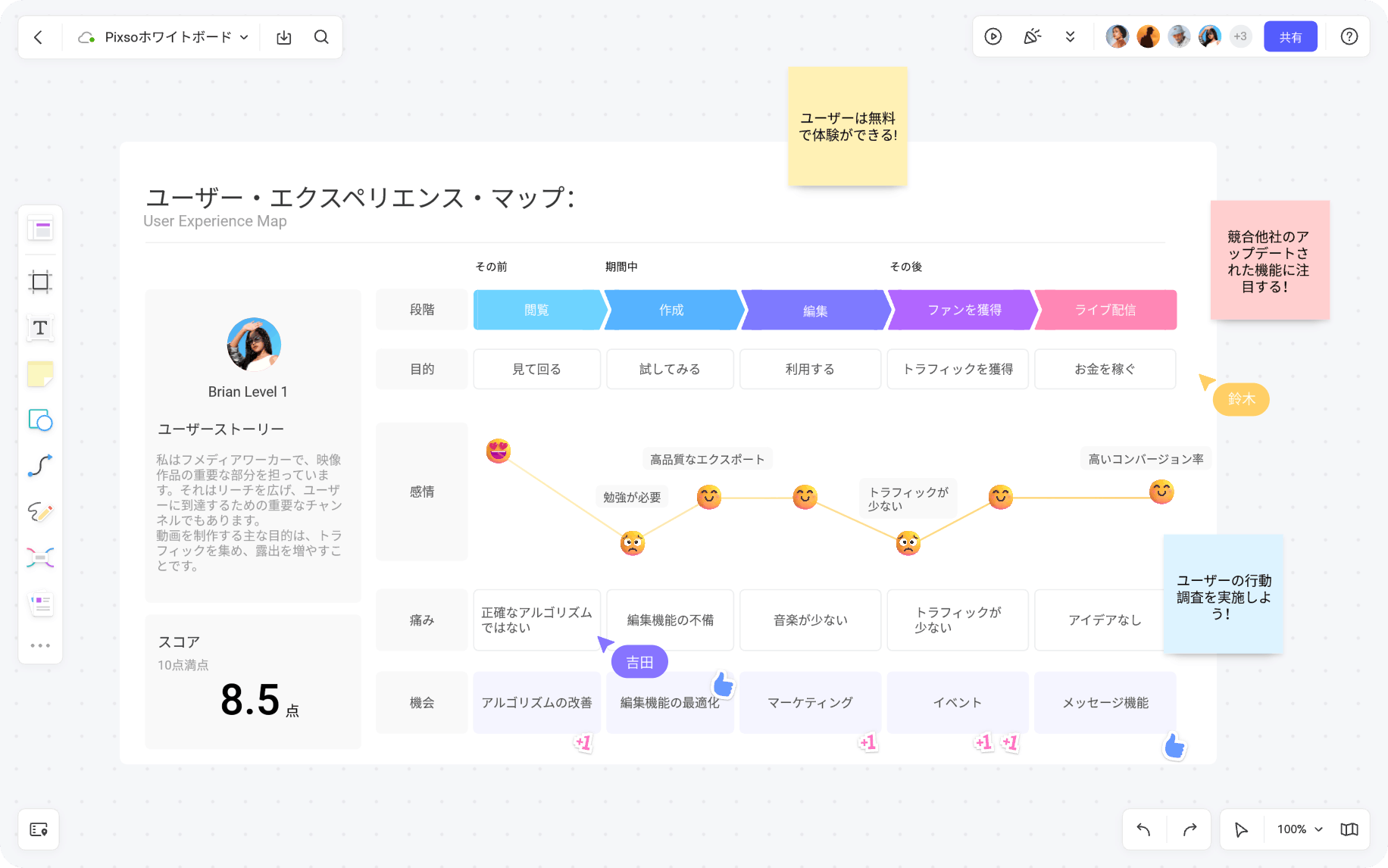Image resolution: width=1388 pixels, height=868 pixels.
Task: Click the pink 競合他社 sticky note
Action: pos(1270,261)
